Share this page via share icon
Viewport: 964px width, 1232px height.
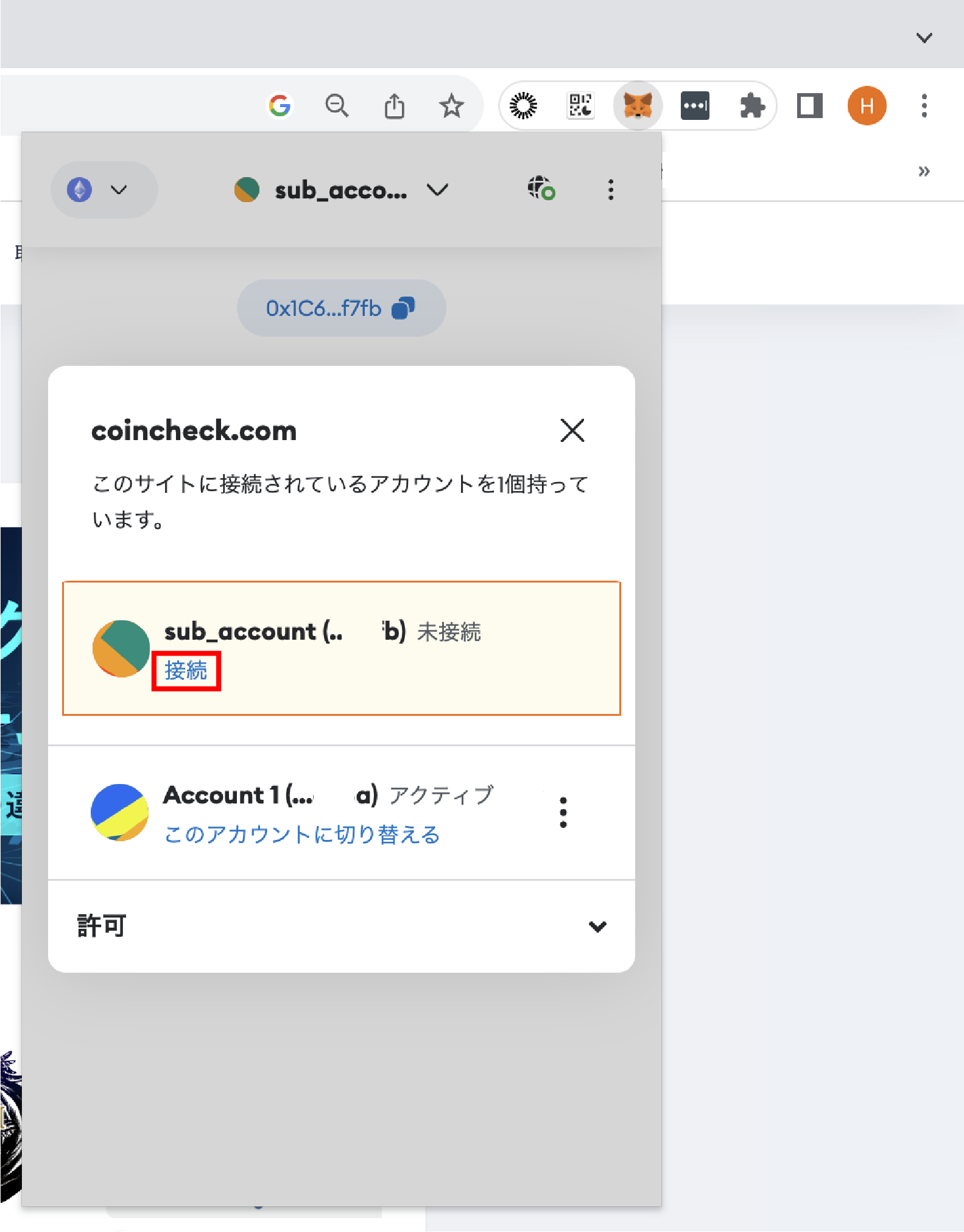[x=394, y=106]
